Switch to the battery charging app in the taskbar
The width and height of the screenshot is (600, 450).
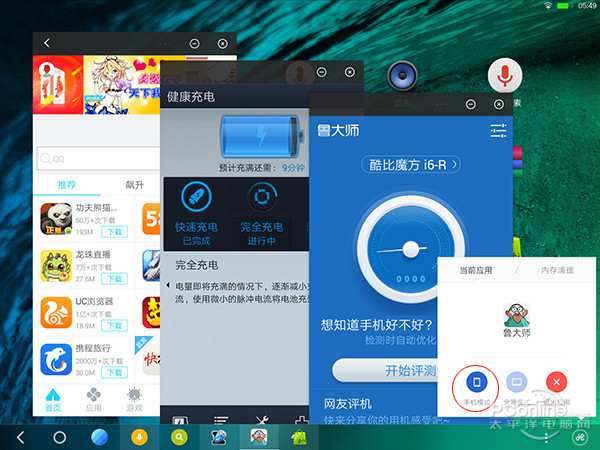219,437
